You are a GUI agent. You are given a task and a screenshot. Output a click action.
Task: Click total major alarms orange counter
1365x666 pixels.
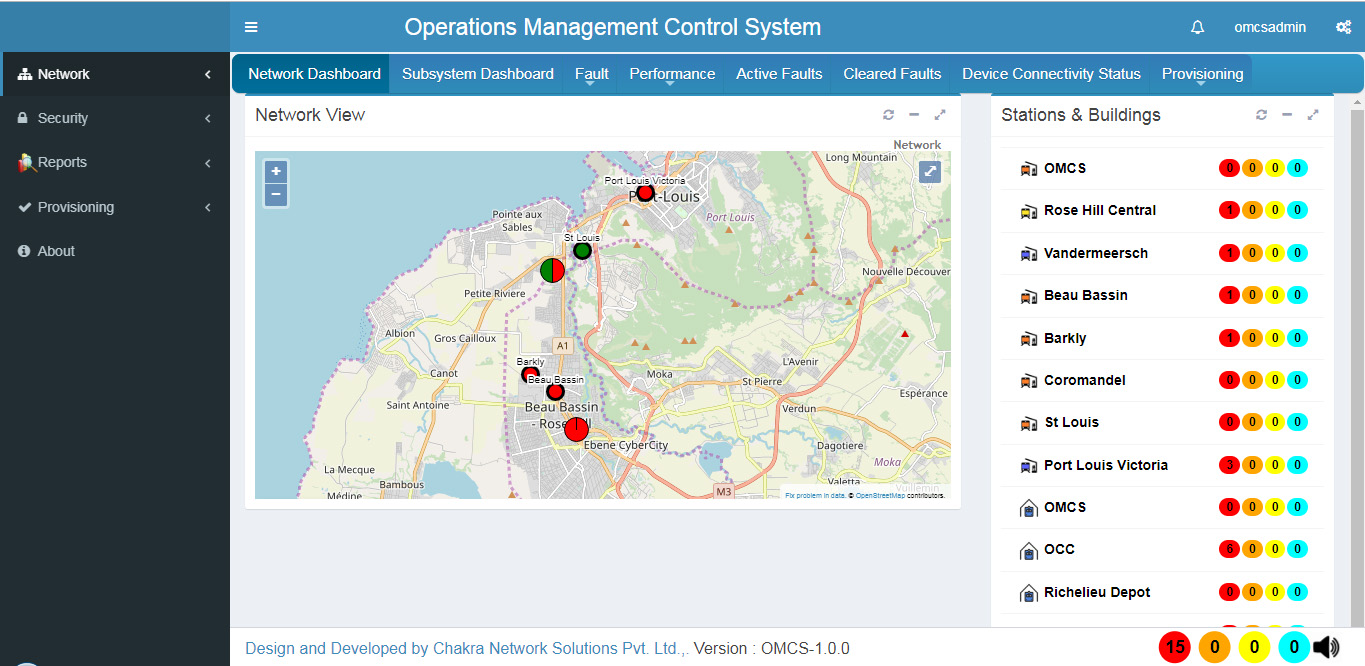1214,647
